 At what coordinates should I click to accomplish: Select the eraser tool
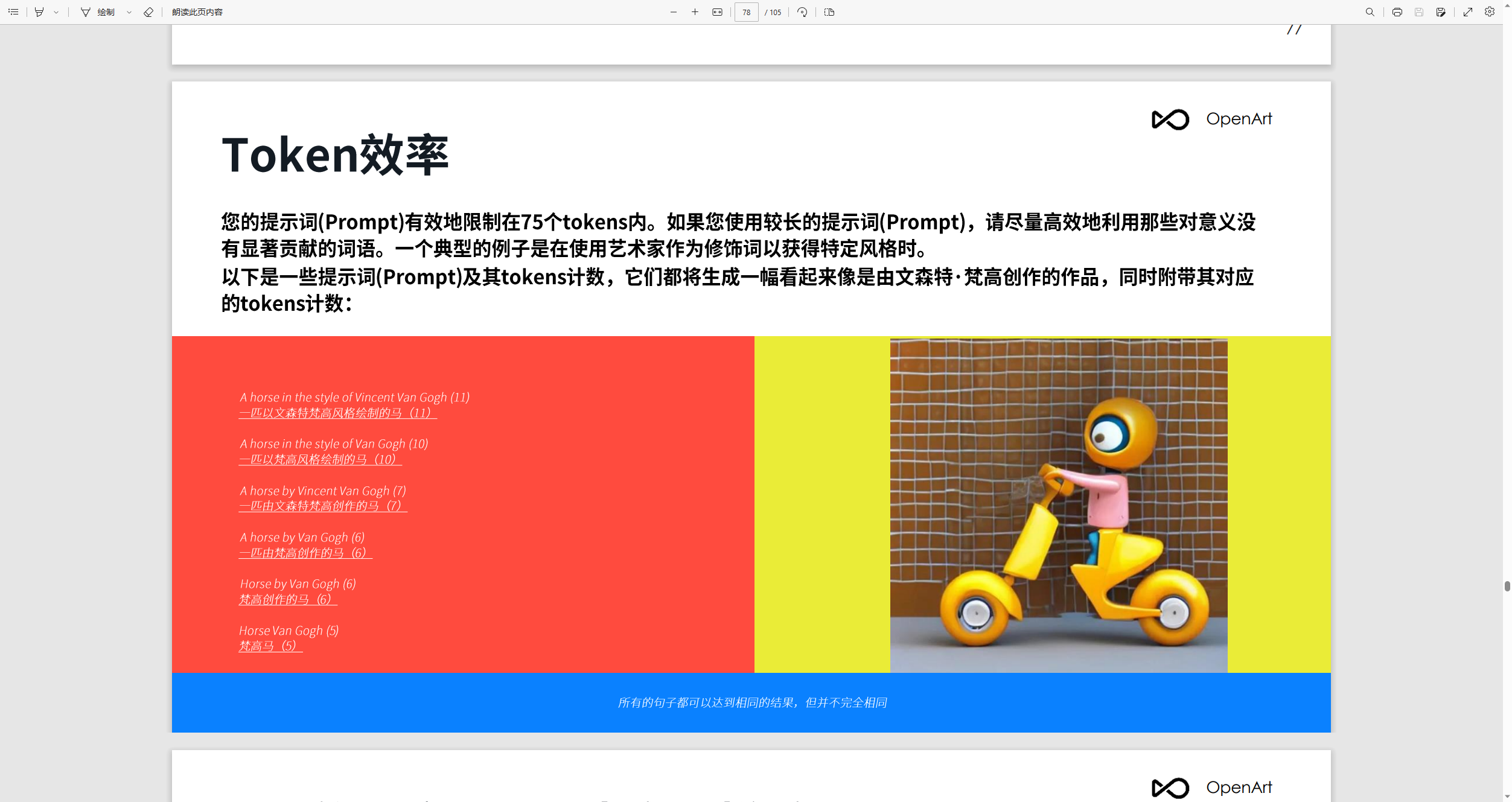(148, 12)
